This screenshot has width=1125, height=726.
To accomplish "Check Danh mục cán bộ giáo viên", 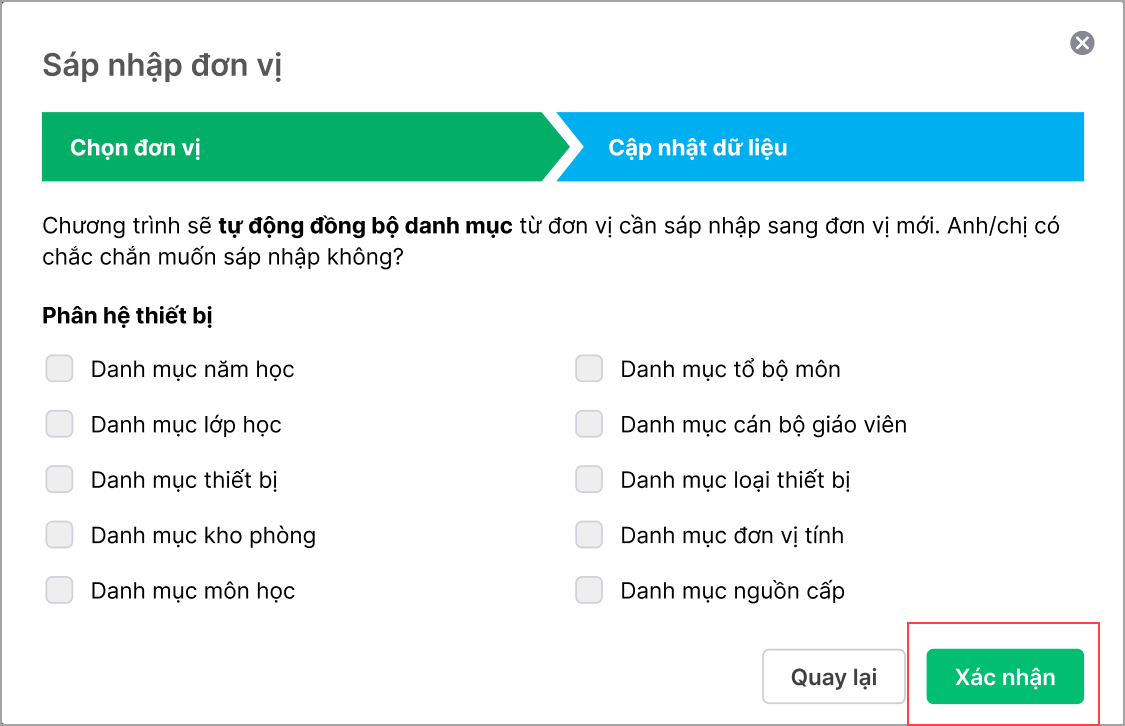I will tap(589, 424).
